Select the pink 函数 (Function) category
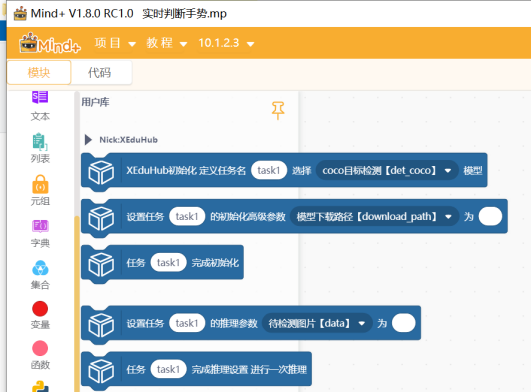This screenshot has width=531, height=392. (40, 355)
